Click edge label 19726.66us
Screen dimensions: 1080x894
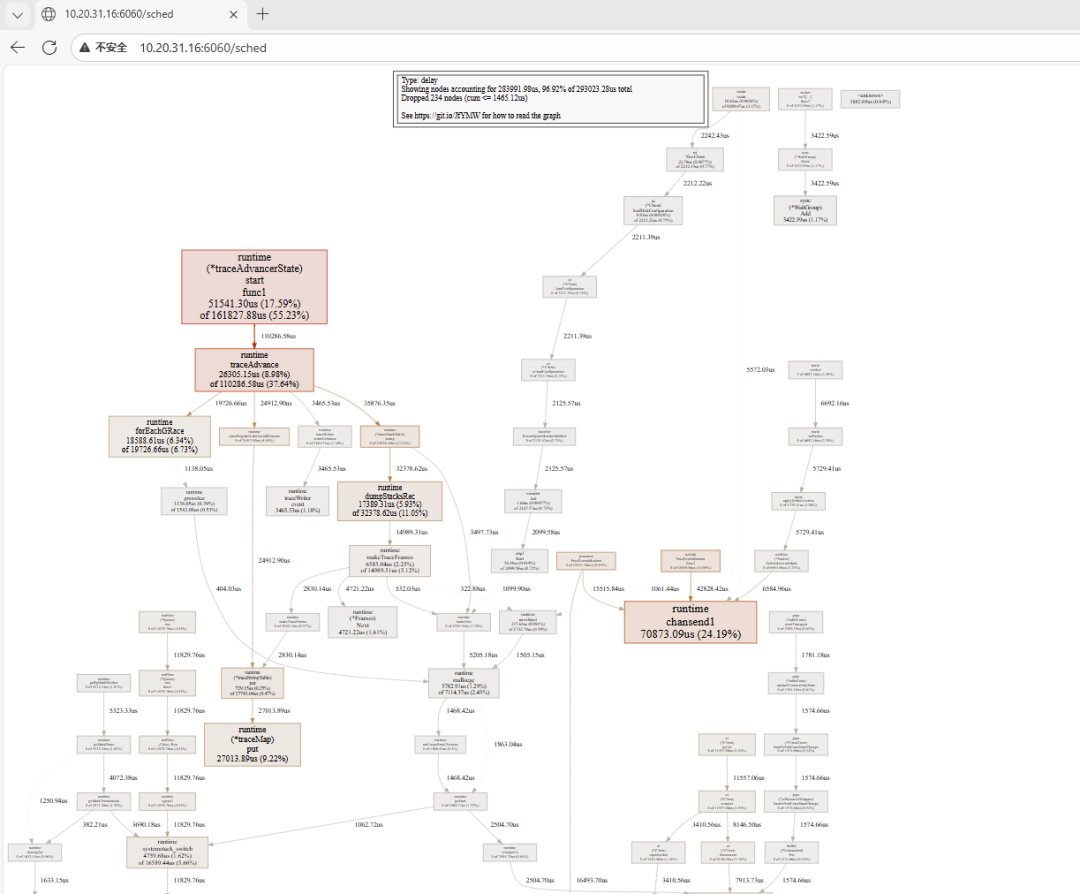[x=231, y=403]
